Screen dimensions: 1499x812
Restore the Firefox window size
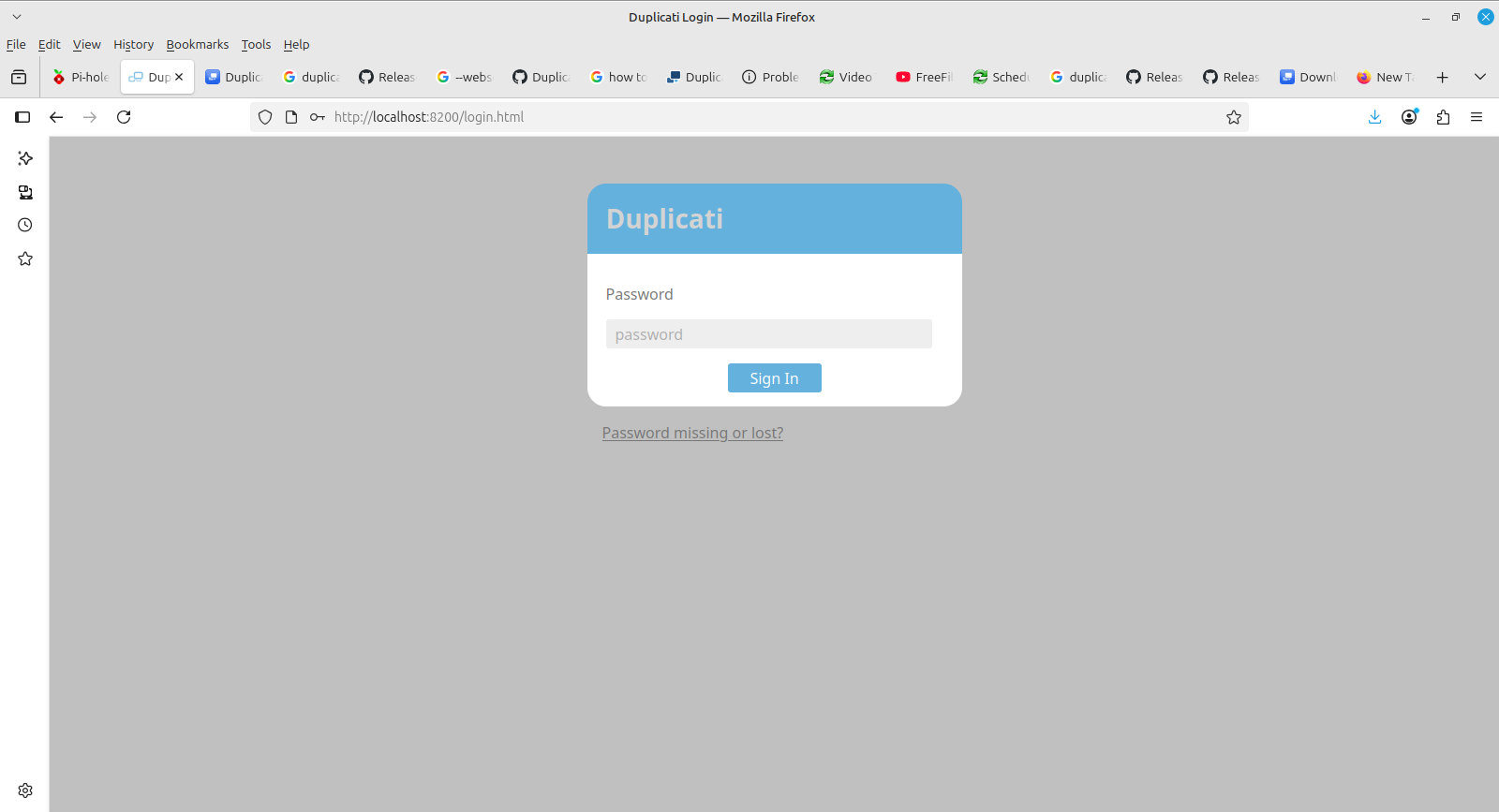click(1456, 17)
